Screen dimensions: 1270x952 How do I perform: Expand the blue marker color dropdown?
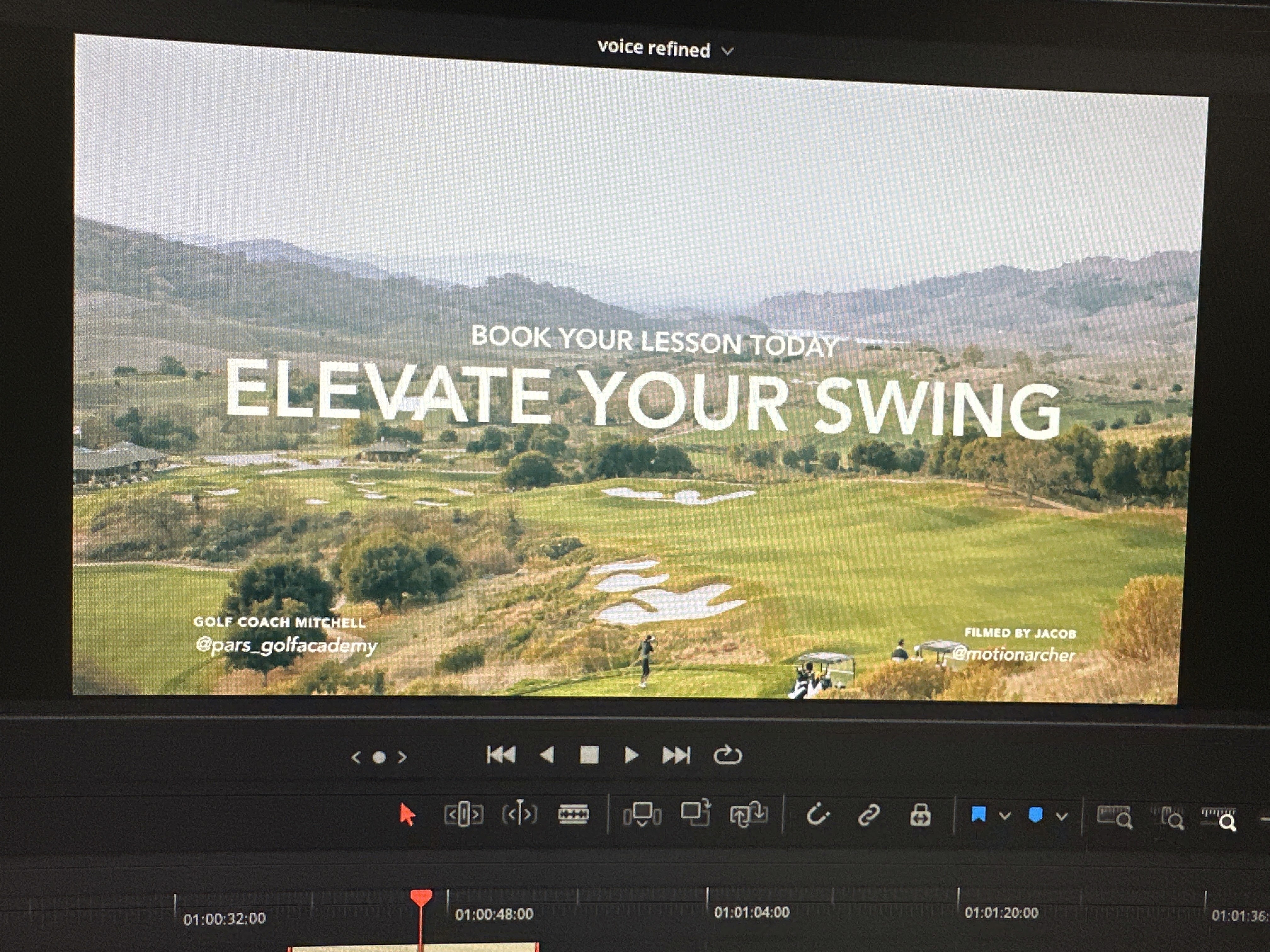coord(1062,816)
